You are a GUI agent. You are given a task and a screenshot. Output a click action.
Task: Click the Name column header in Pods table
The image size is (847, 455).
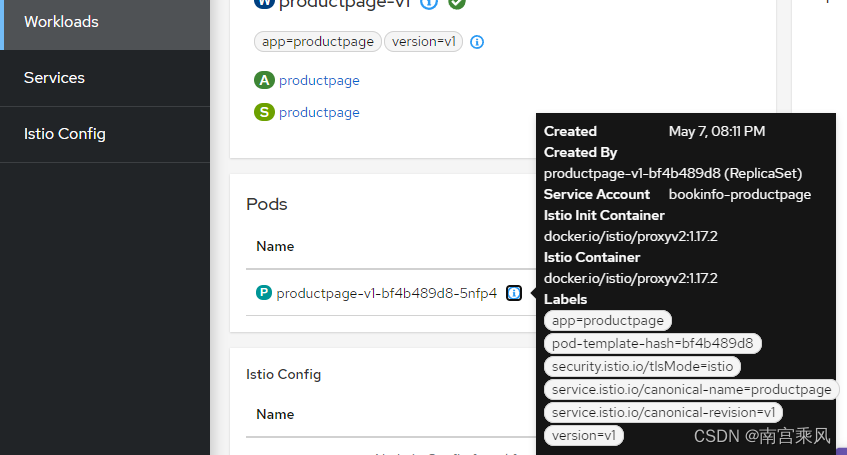[x=275, y=246]
